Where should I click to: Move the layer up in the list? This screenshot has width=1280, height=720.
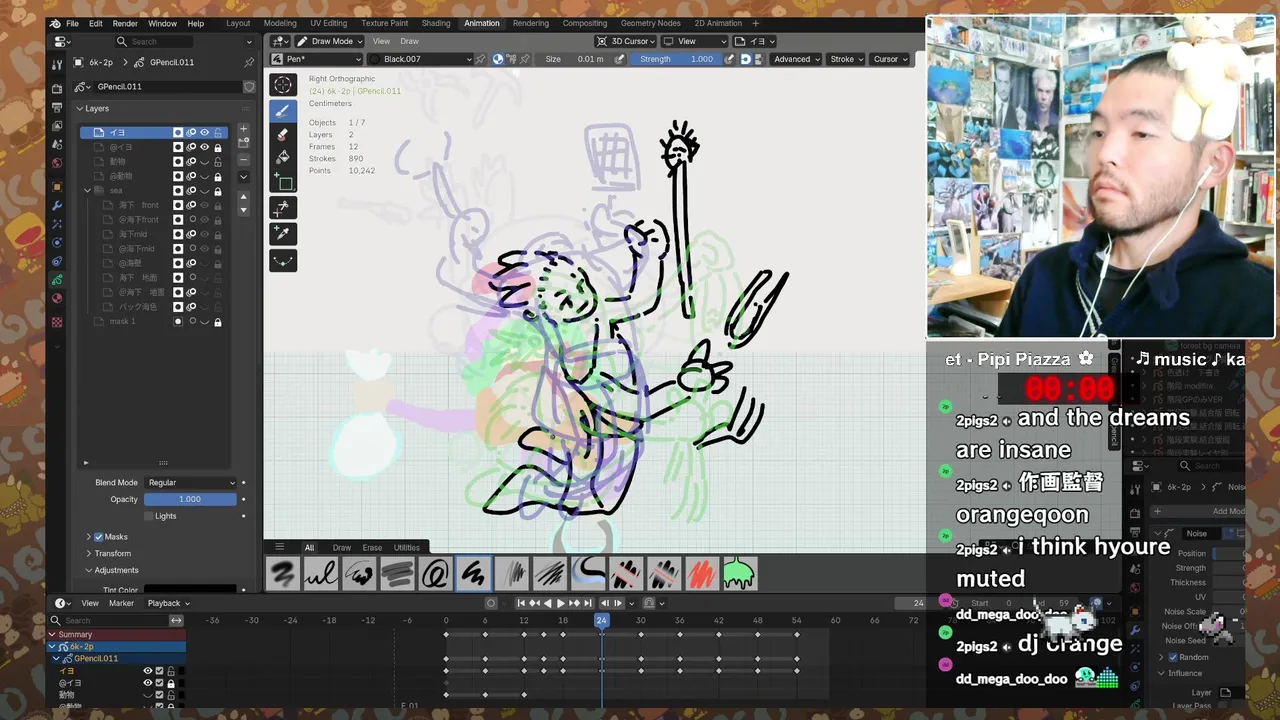pyautogui.click(x=243, y=196)
